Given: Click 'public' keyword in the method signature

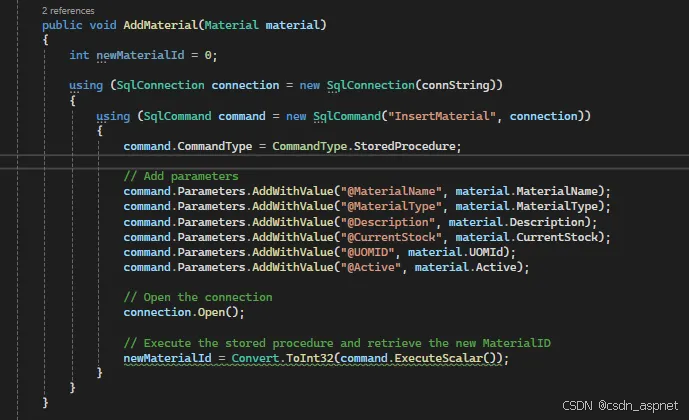Looking at the screenshot, I should (62, 25).
